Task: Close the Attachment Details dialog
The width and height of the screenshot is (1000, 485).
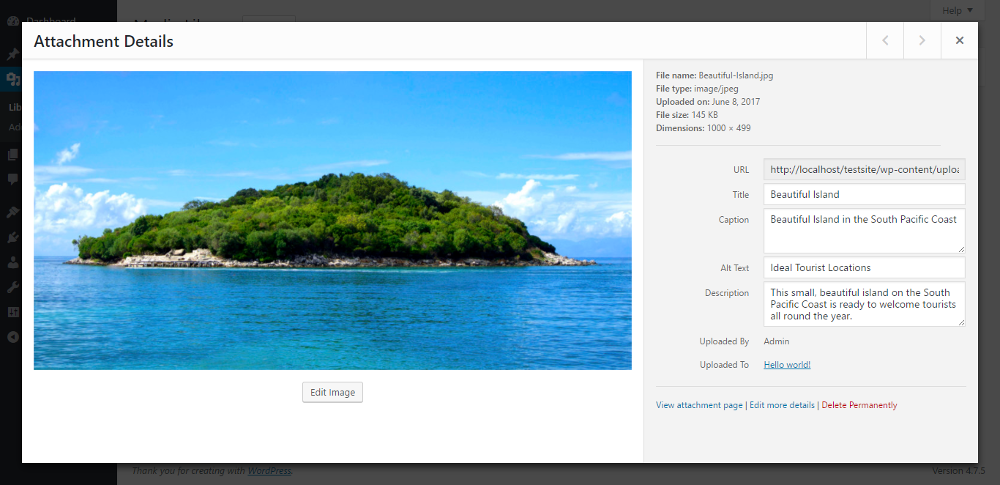Action: click(959, 40)
